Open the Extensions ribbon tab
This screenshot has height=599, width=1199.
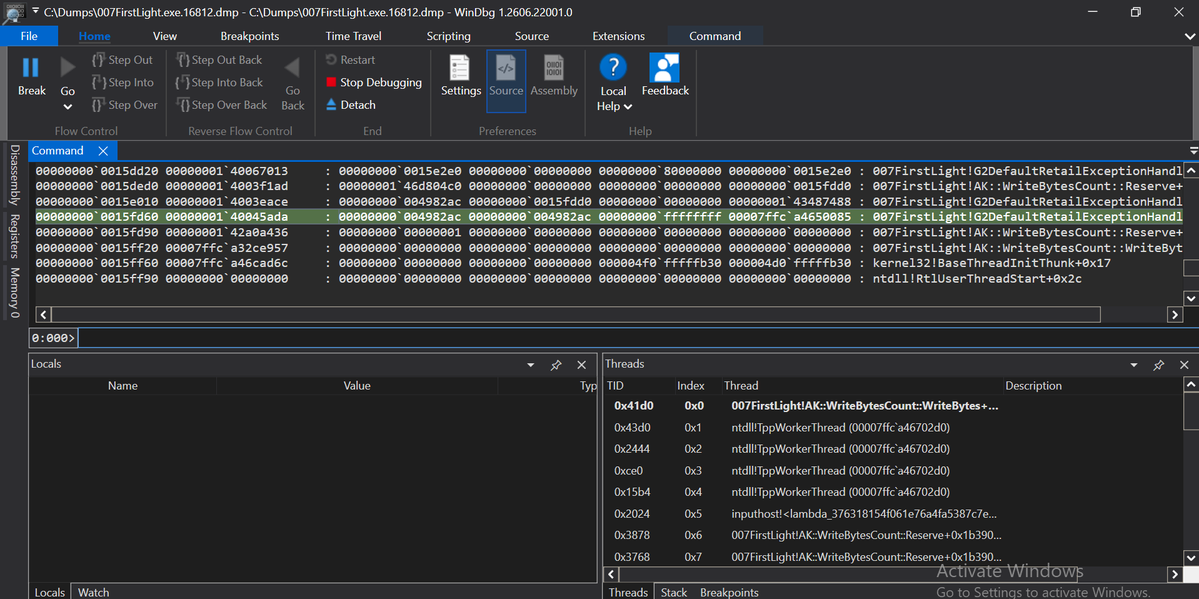click(618, 36)
